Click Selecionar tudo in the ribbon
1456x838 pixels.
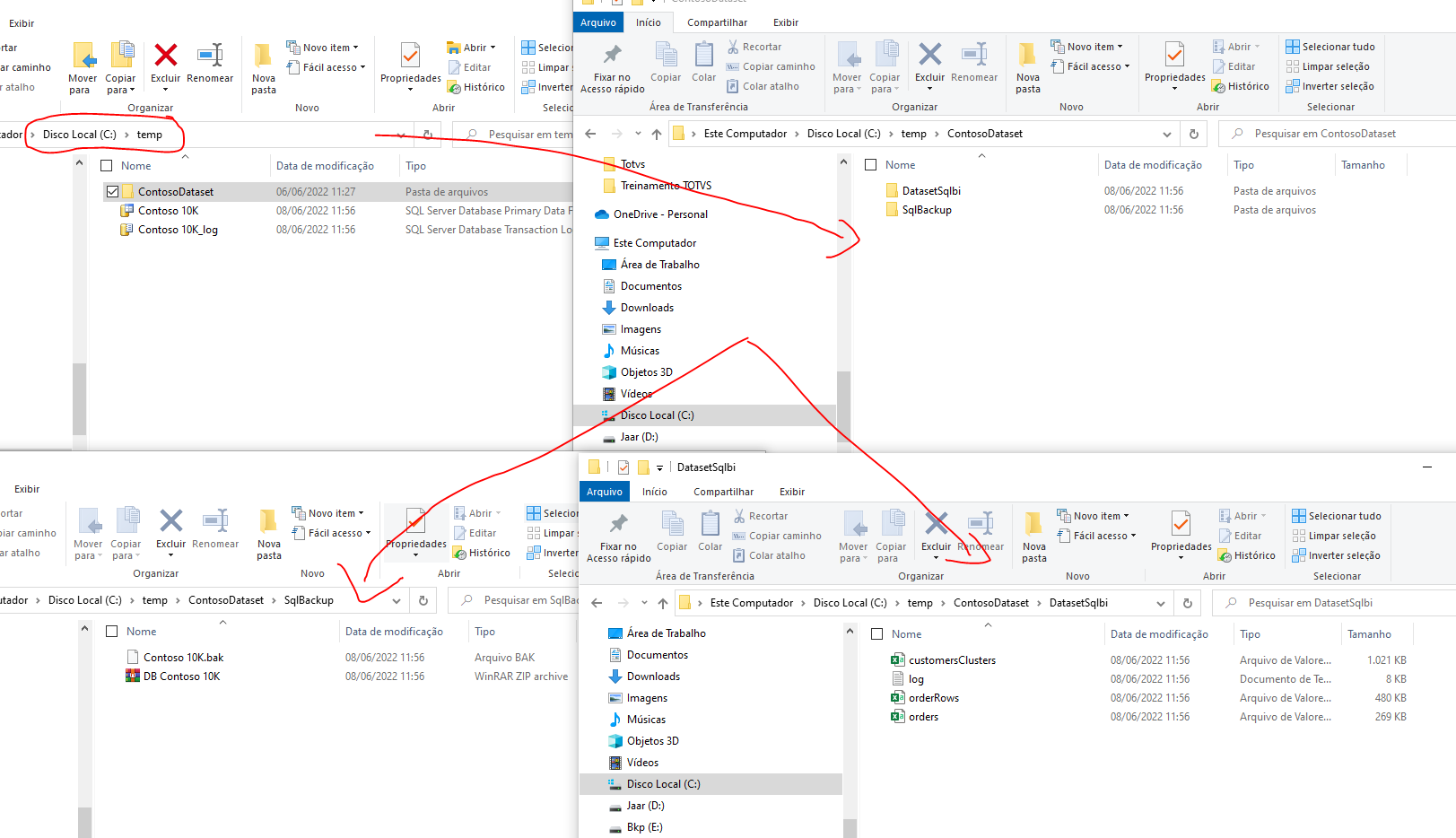1330,46
